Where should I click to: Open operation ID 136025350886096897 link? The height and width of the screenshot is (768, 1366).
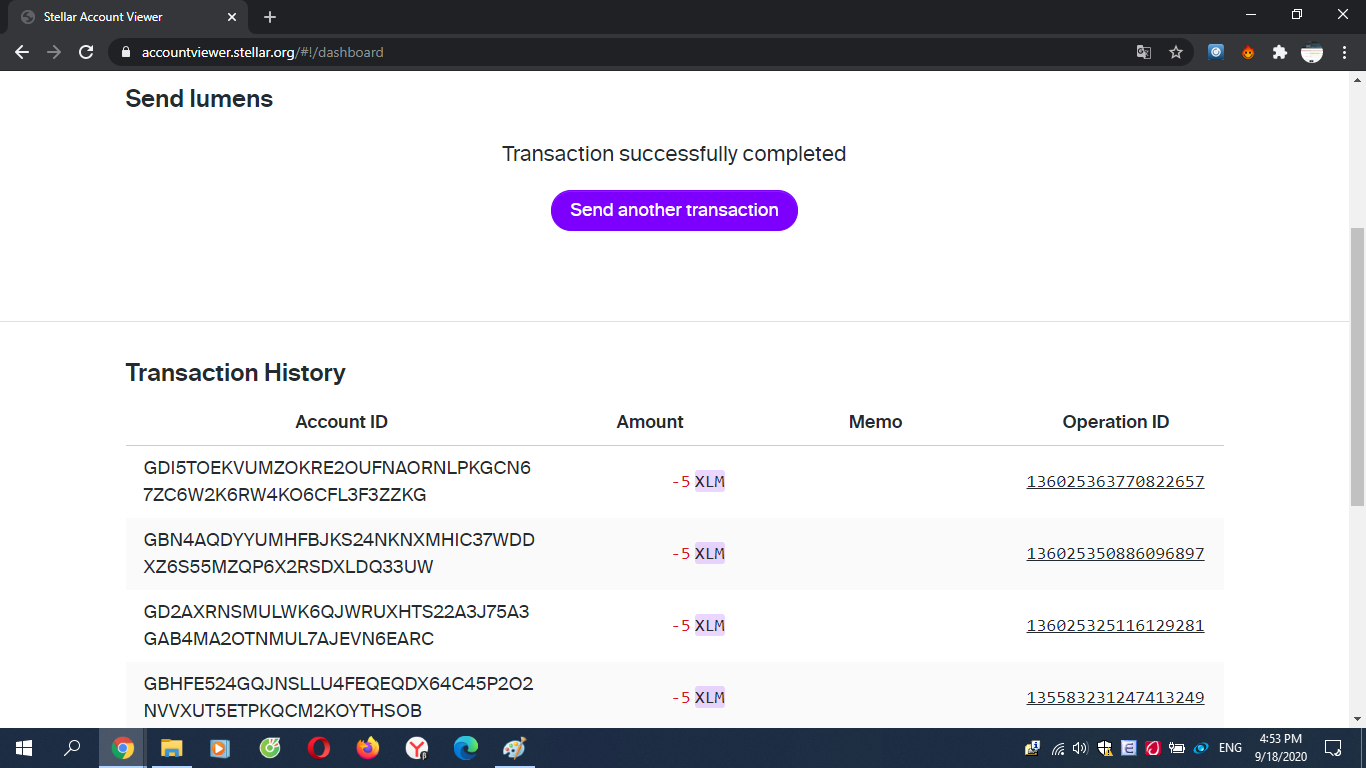coord(1115,554)
